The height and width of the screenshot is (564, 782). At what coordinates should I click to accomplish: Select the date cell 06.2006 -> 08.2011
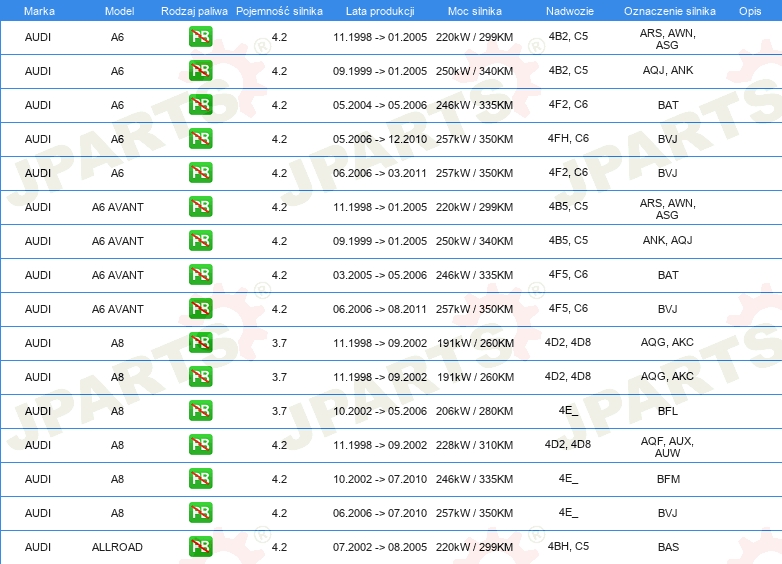pos(380,309)
